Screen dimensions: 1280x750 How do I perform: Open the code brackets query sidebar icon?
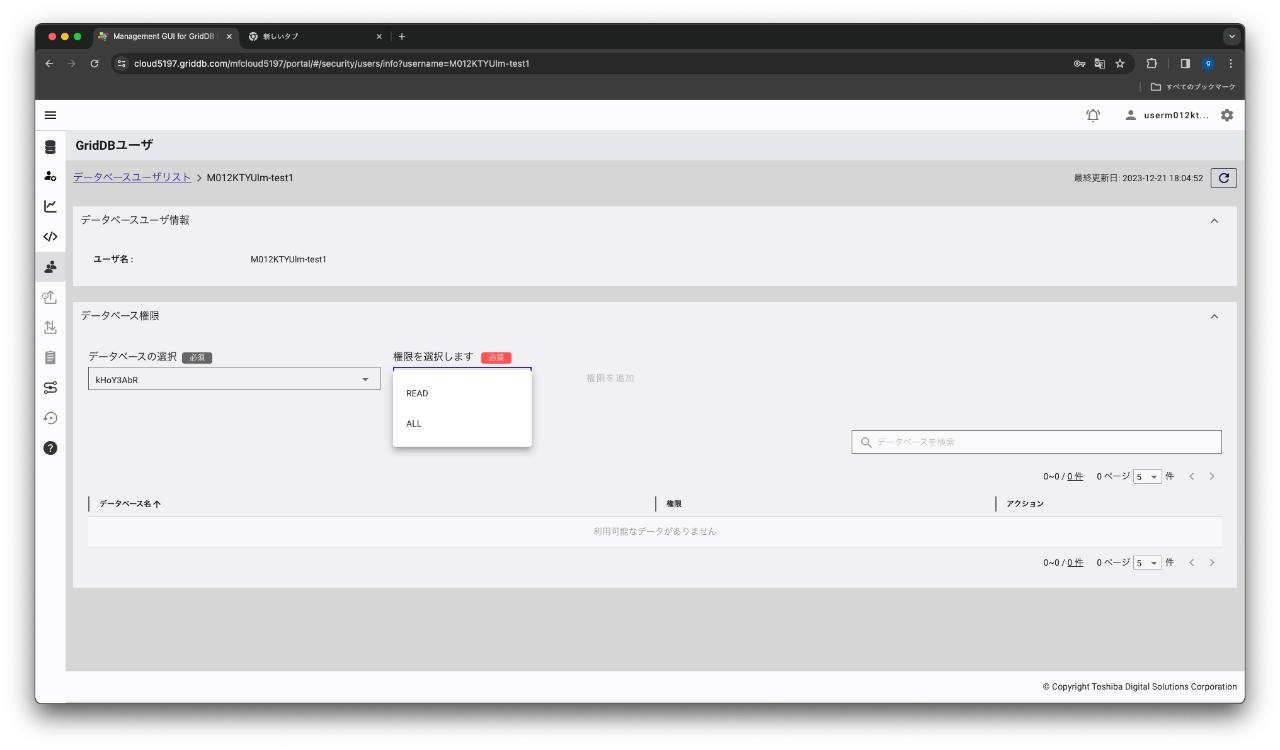point(50,237)
